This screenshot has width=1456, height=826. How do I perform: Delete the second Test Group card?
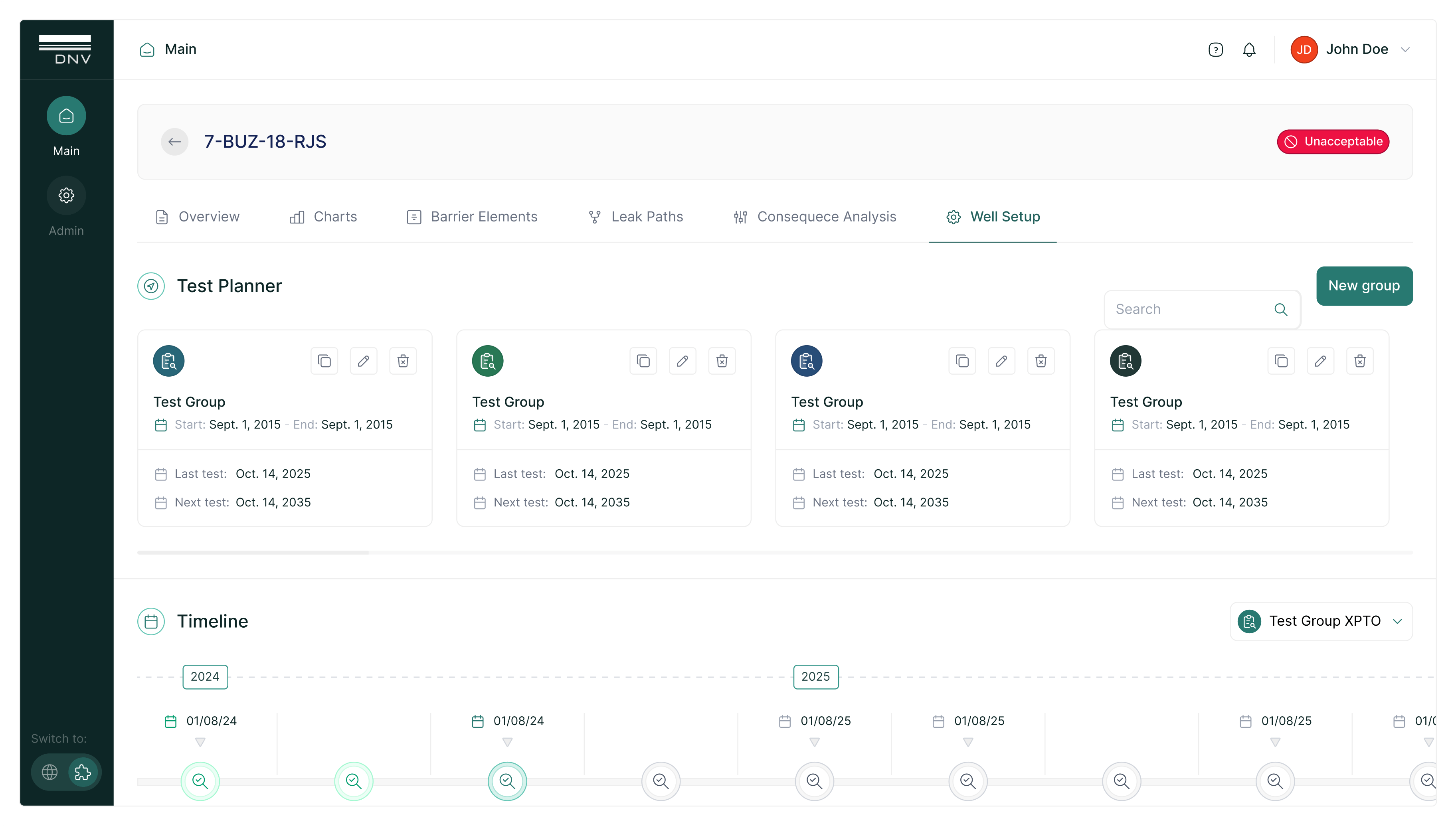(x=722, y=361)
